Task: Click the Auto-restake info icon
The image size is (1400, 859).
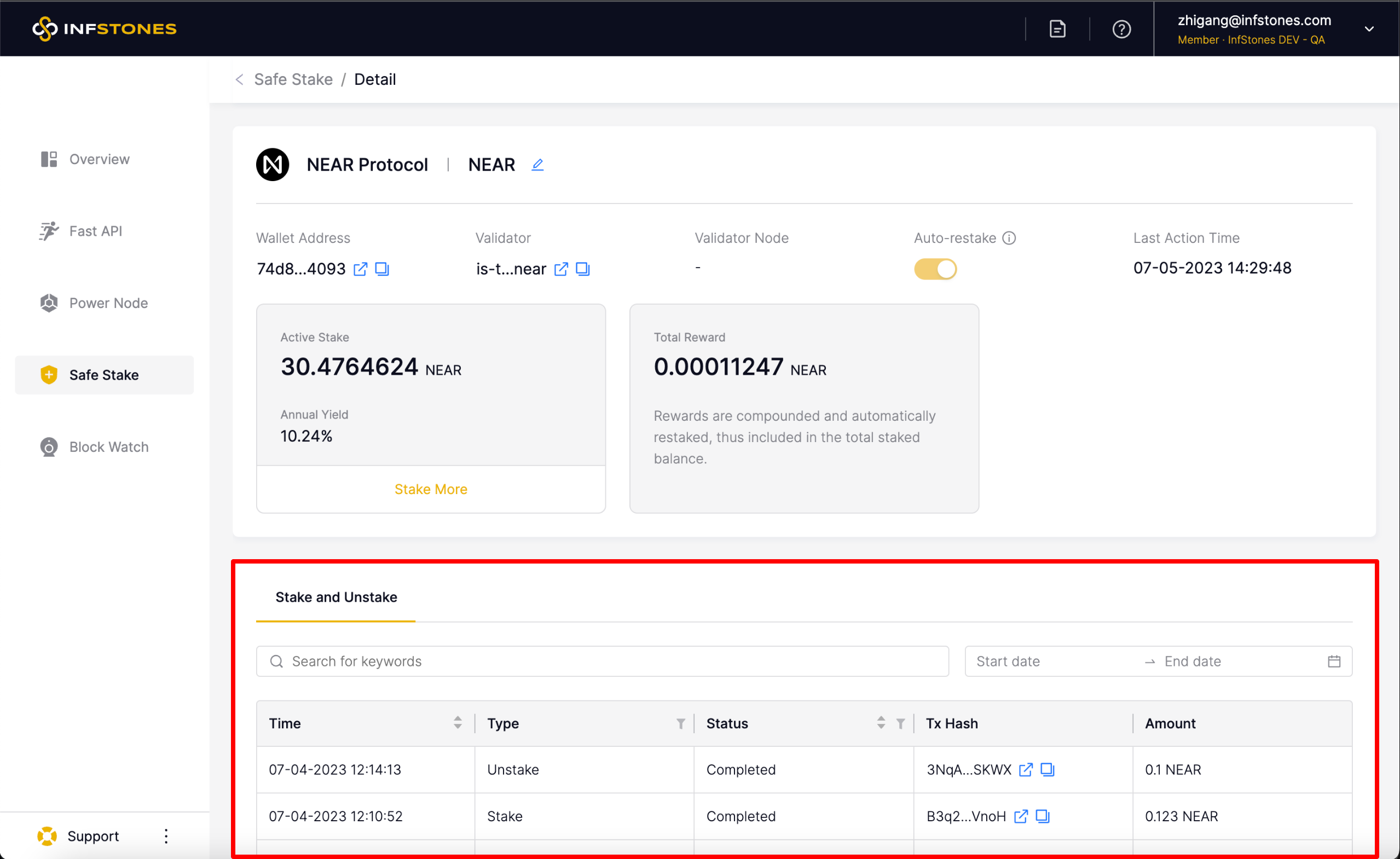Action: (x=1009, y=238)
